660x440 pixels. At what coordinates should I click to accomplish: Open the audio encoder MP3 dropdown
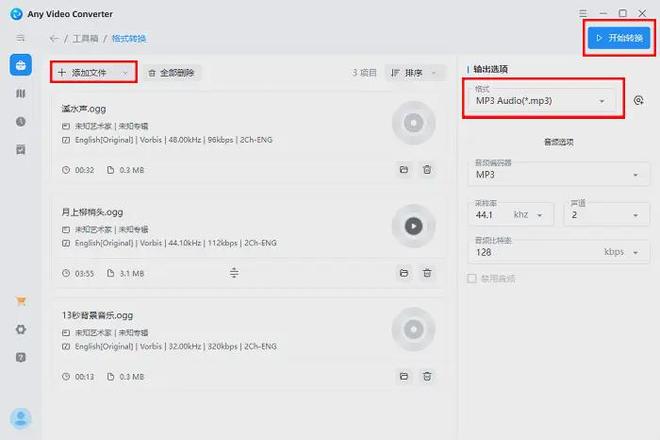tap(558, 174)
